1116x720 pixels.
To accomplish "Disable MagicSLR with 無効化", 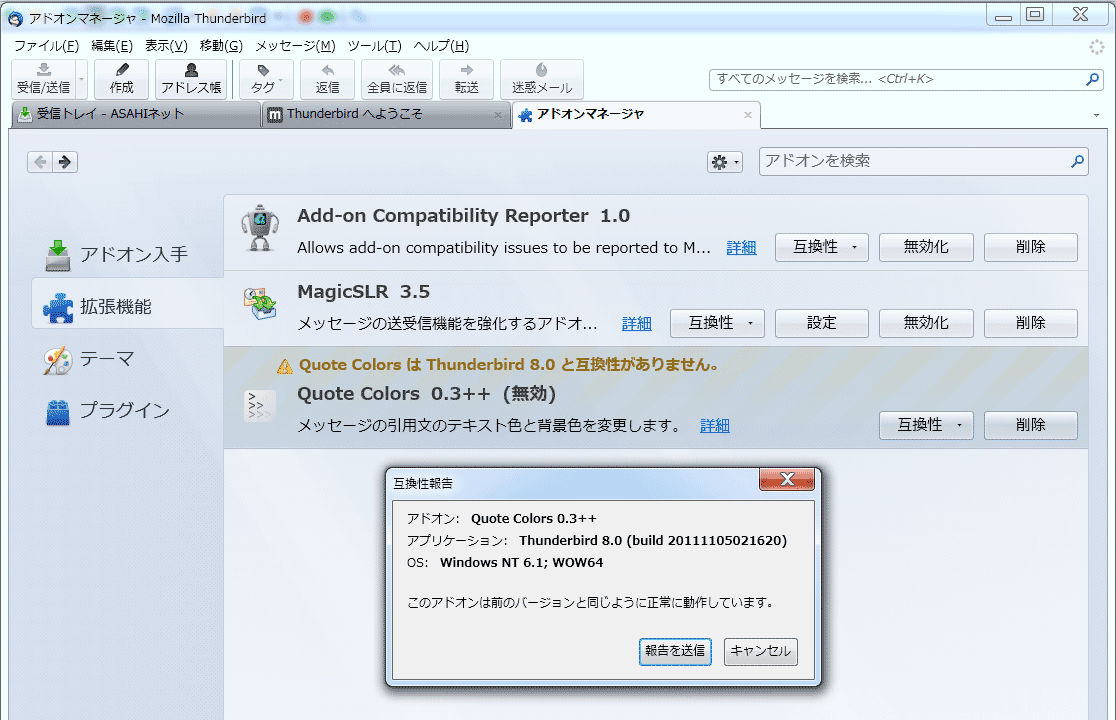I will click(926, 323).
